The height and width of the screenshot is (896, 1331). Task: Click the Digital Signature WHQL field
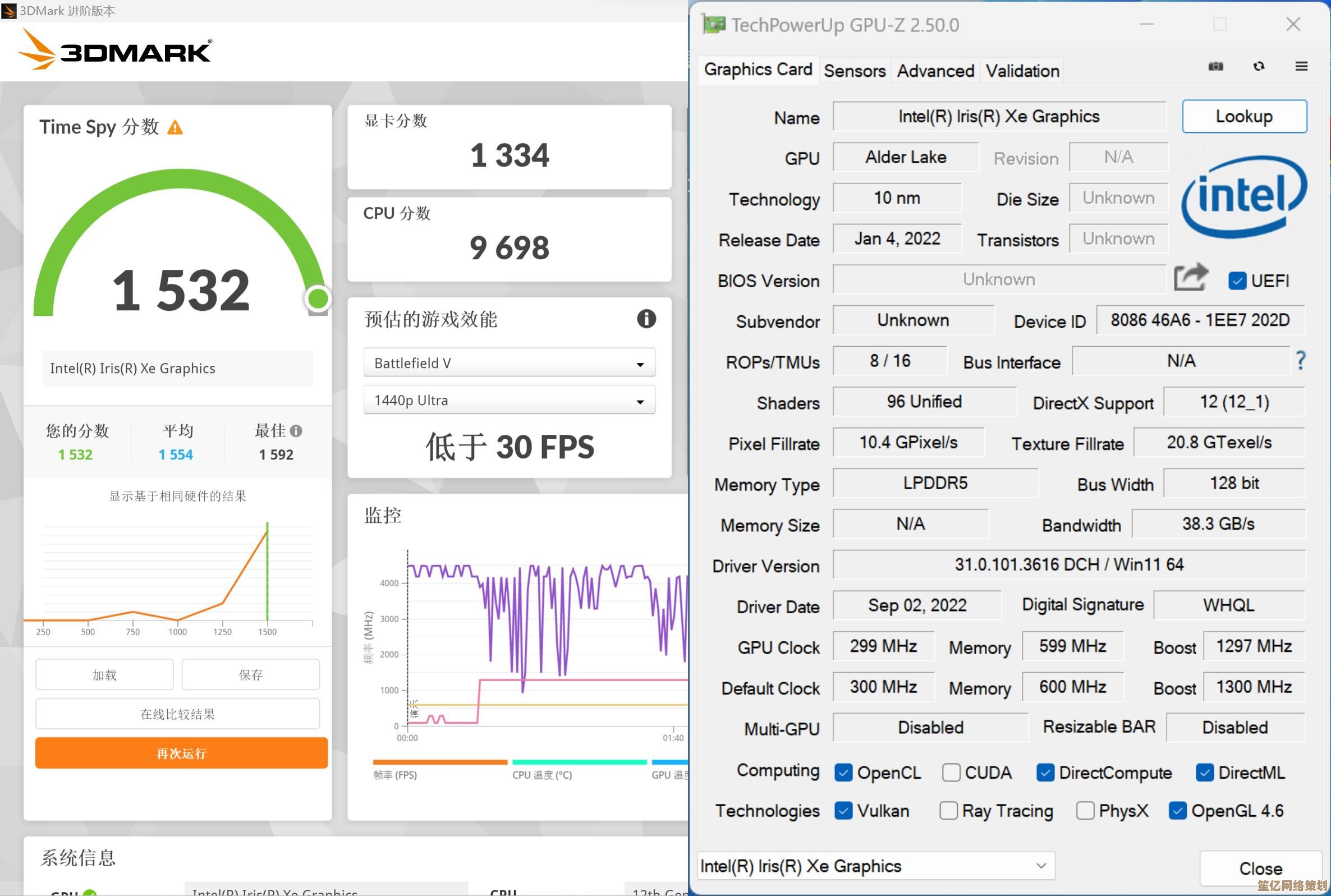tap(1229, 605)
